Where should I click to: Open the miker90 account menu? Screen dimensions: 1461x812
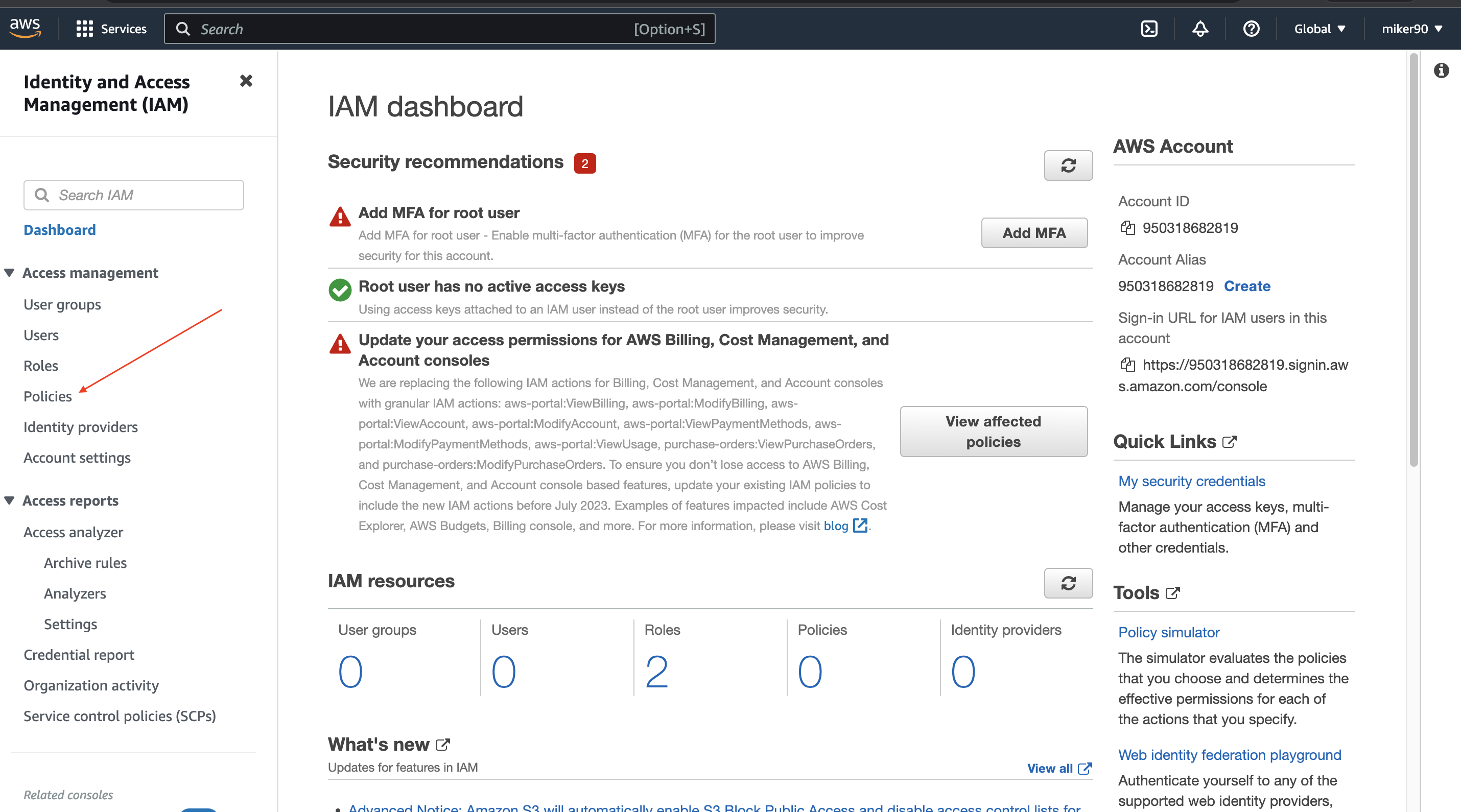coord(1411,29)
